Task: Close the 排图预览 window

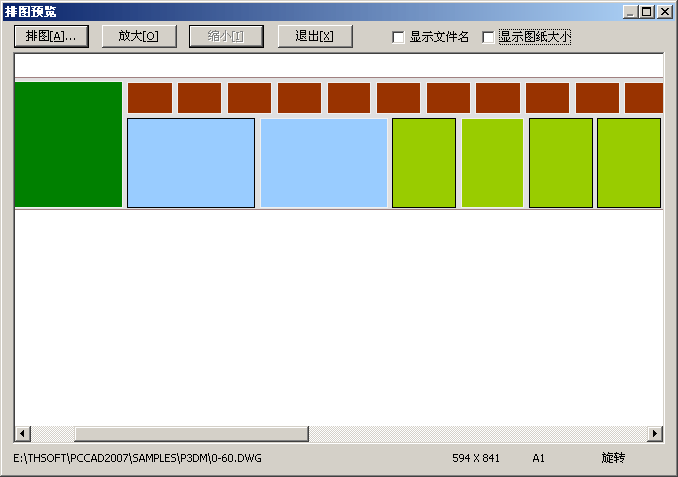Action: pos(663,12)
